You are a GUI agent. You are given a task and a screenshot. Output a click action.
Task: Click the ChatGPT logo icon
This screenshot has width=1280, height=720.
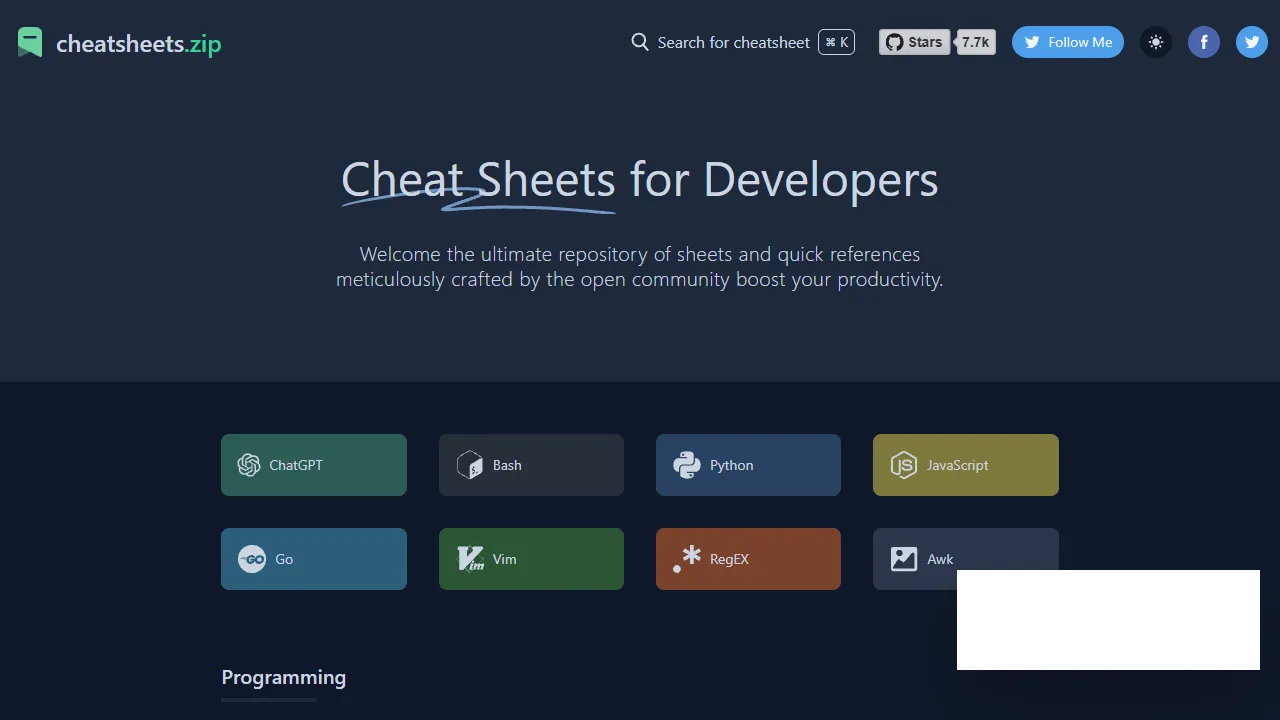pyautogui.click(x=249, y=465)
